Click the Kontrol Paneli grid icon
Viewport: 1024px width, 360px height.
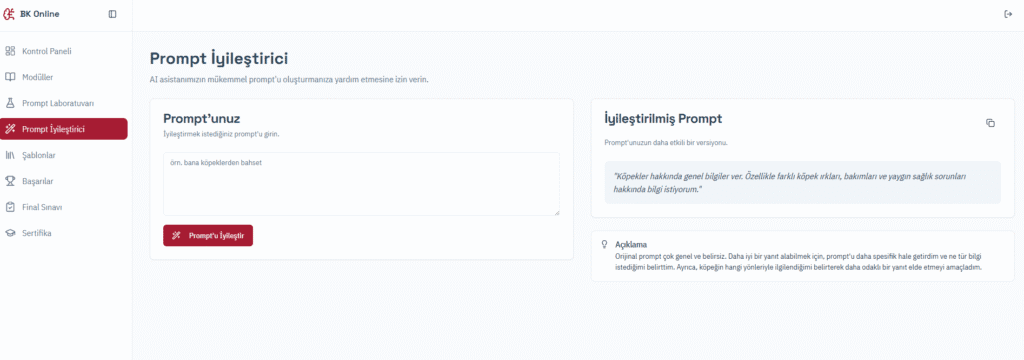pos(10,51)
